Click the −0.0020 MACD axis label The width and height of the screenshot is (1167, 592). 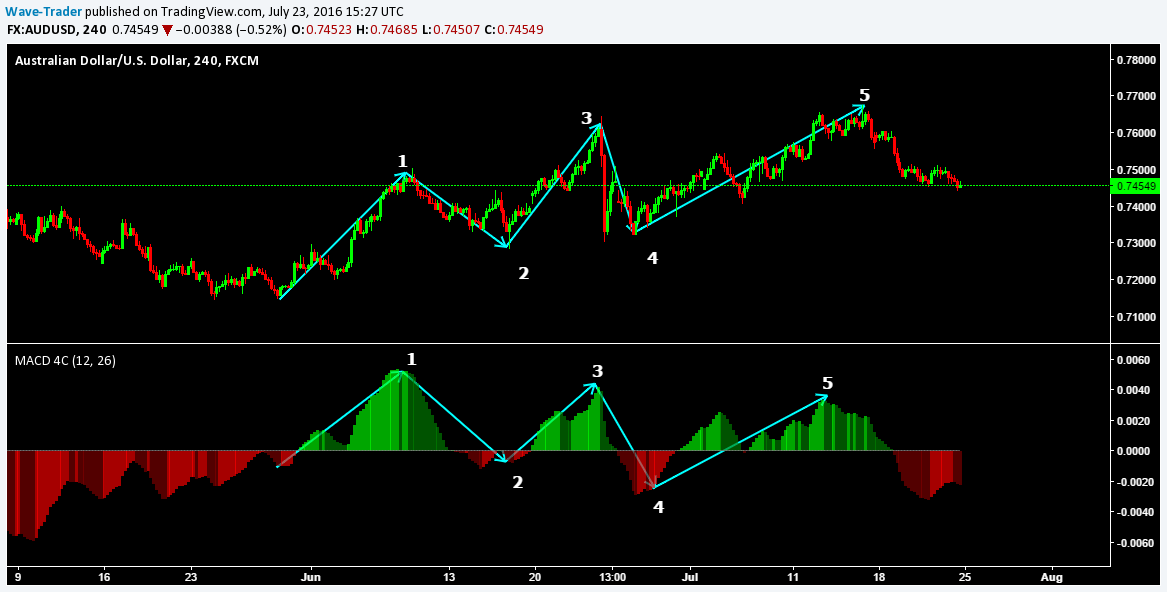(x=1134, y=482)
